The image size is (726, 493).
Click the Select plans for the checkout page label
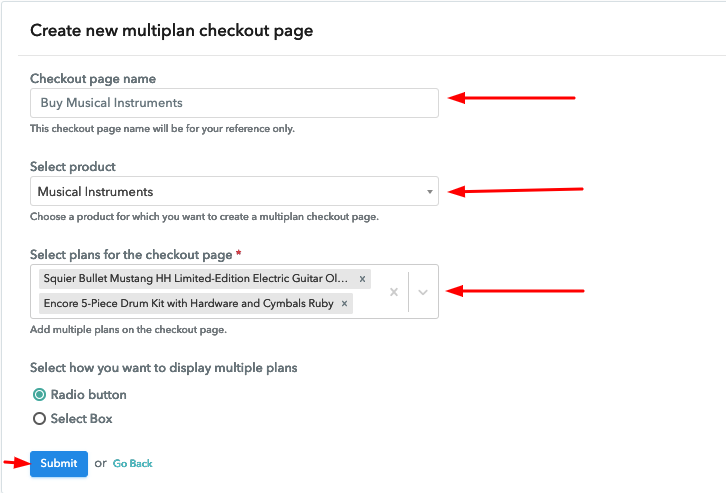click(131, 255)
